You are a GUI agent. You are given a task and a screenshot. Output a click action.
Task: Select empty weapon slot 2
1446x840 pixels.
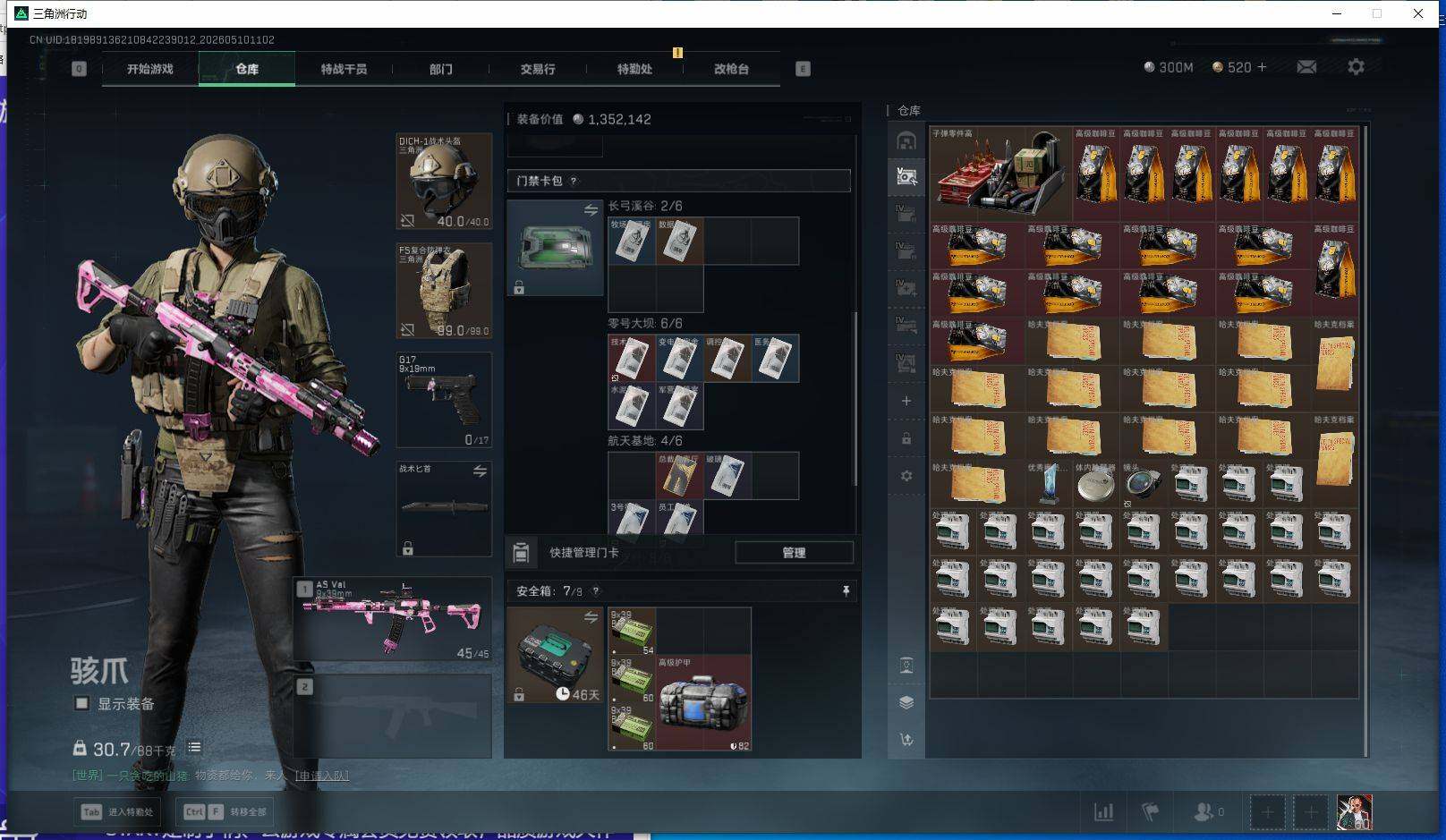pos(393,716)
